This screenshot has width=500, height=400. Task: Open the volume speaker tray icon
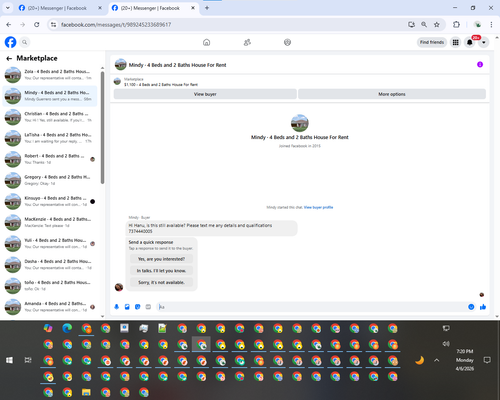click(446, 344)
